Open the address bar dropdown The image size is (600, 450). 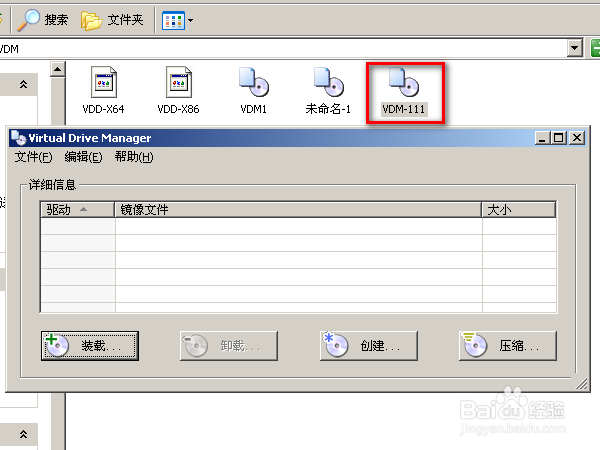point(574,48)
